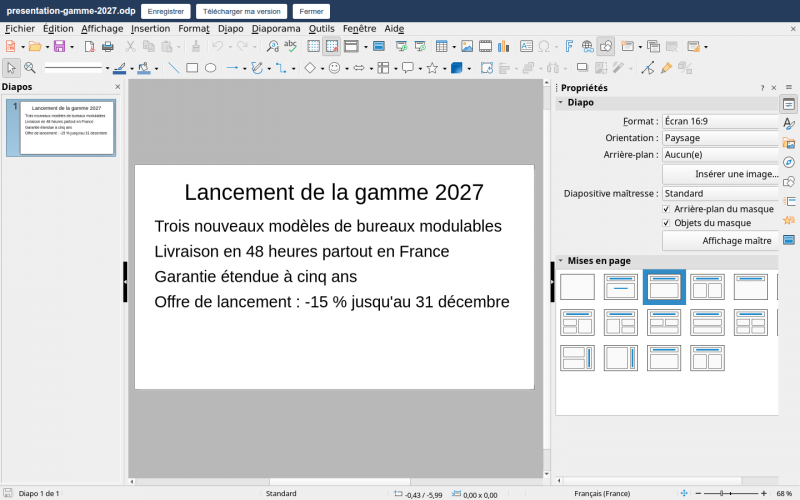
Task: Open the Édition menu
Action: (x=58, y=29)
